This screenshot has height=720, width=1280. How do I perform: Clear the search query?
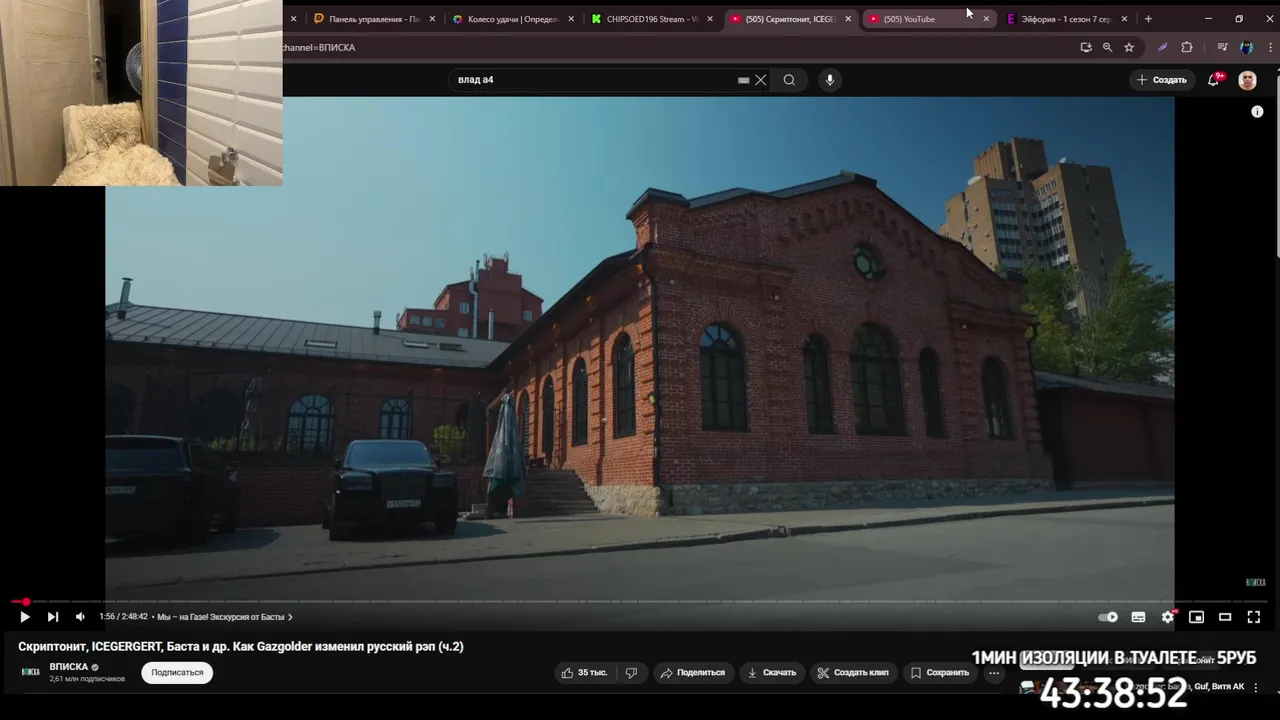pos(761,80)
